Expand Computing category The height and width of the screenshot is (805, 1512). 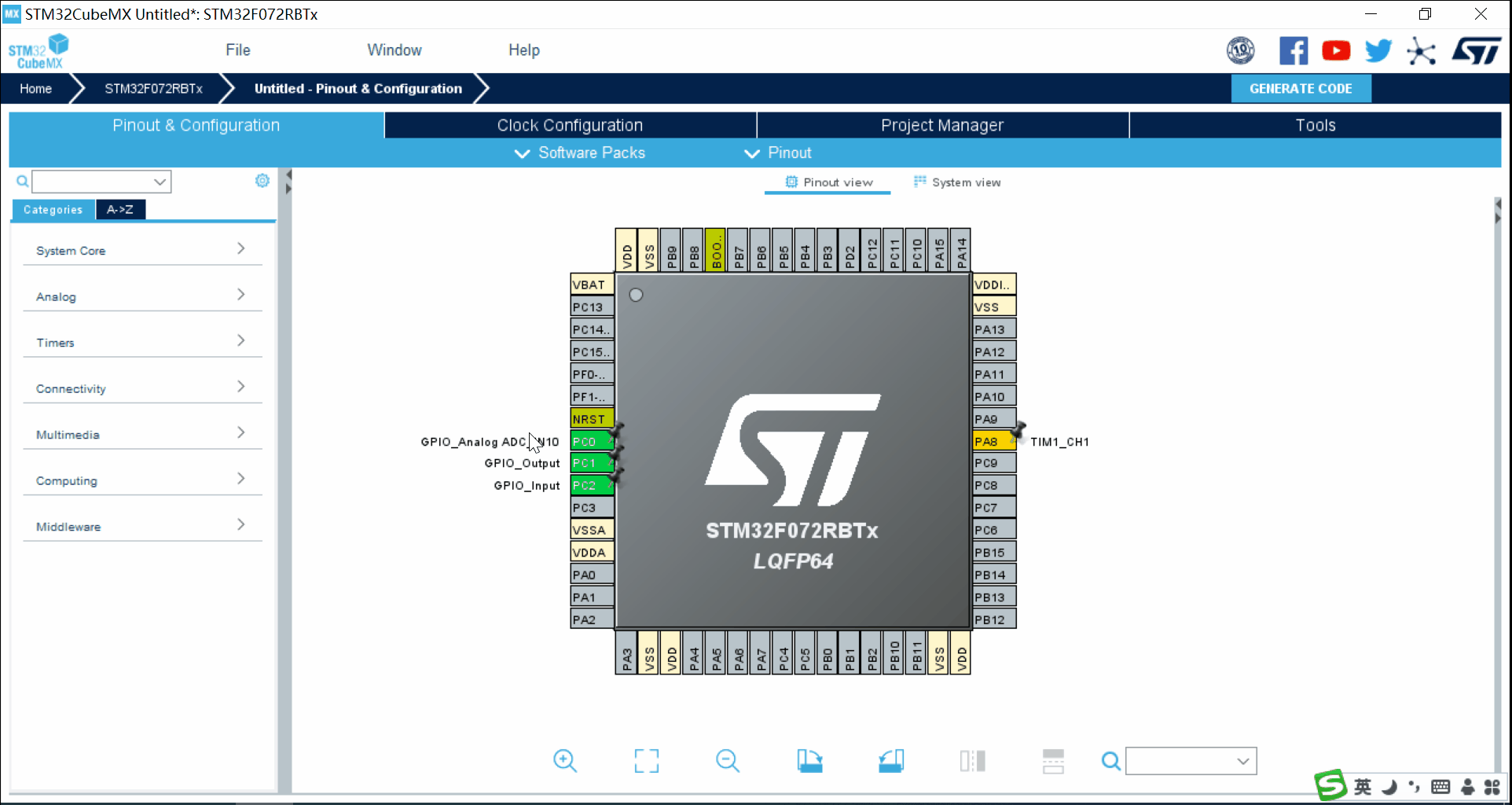[142, 480]
